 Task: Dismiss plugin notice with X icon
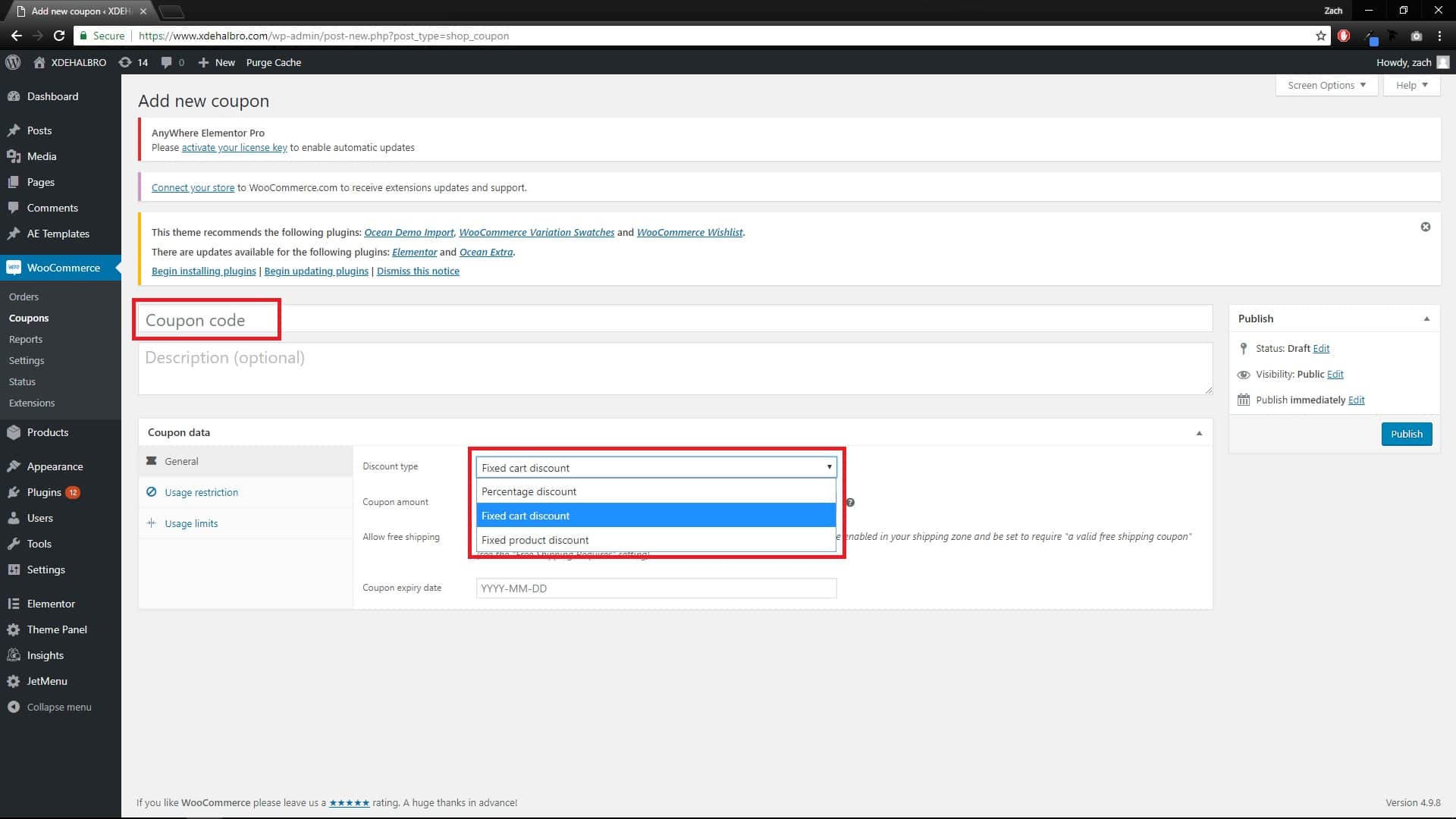(1425, 227)
